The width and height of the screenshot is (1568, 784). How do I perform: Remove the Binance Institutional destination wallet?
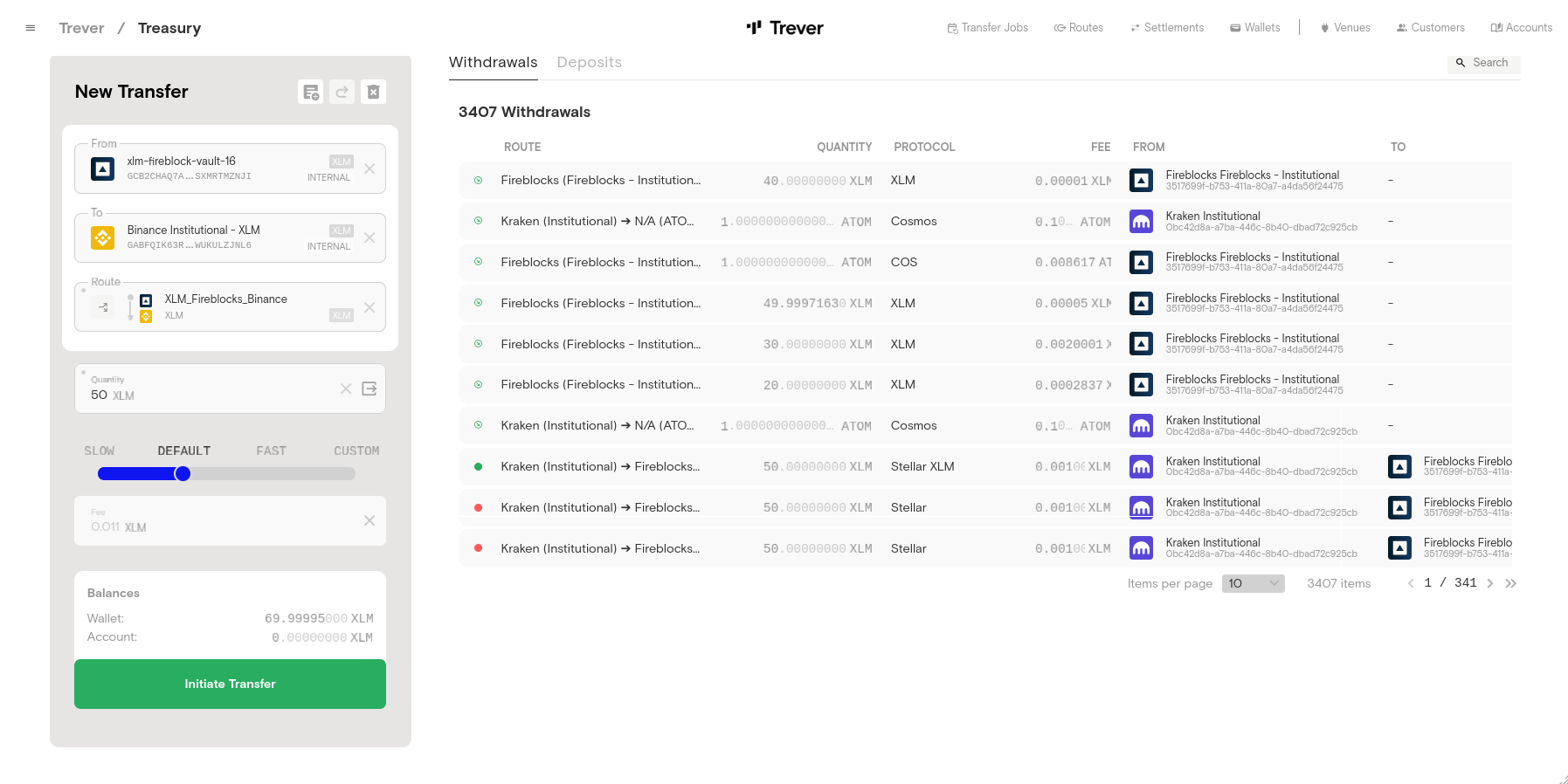(x=370, y=237)
